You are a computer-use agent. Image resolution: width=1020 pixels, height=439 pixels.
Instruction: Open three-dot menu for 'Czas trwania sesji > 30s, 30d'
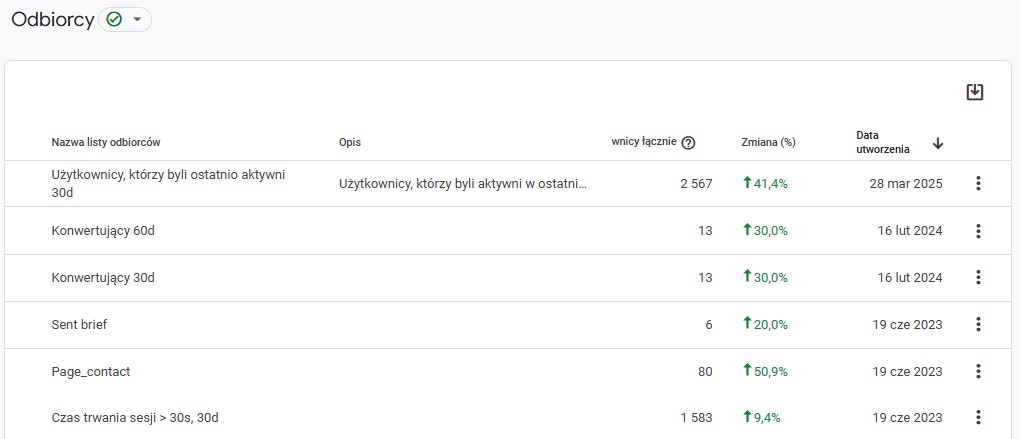978,418
